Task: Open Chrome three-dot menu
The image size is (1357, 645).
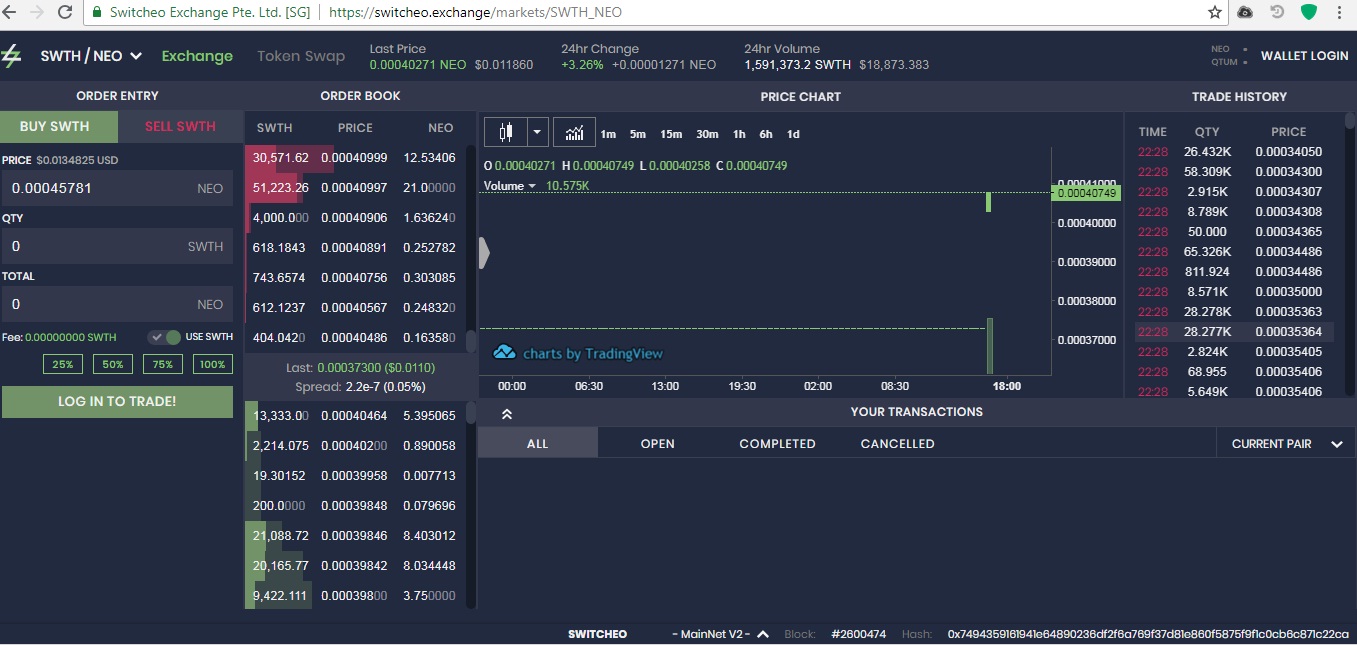Action: [1339, 13]
